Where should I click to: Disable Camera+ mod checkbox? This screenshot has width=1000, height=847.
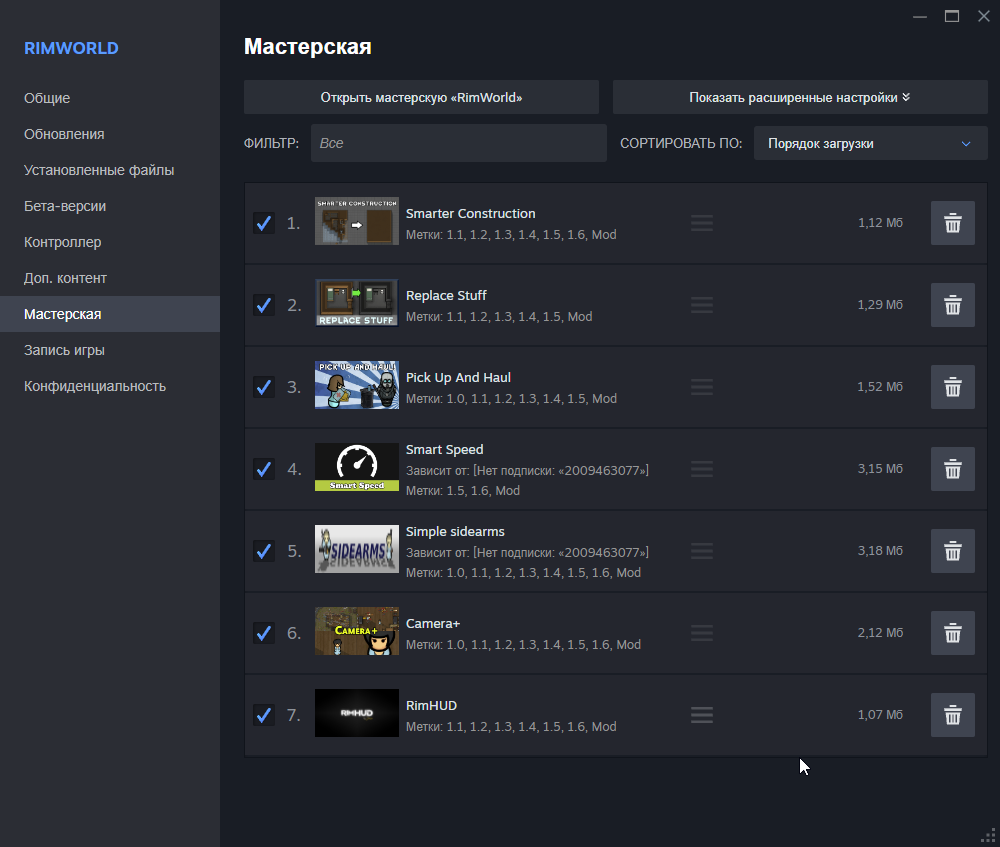point(264,633)
